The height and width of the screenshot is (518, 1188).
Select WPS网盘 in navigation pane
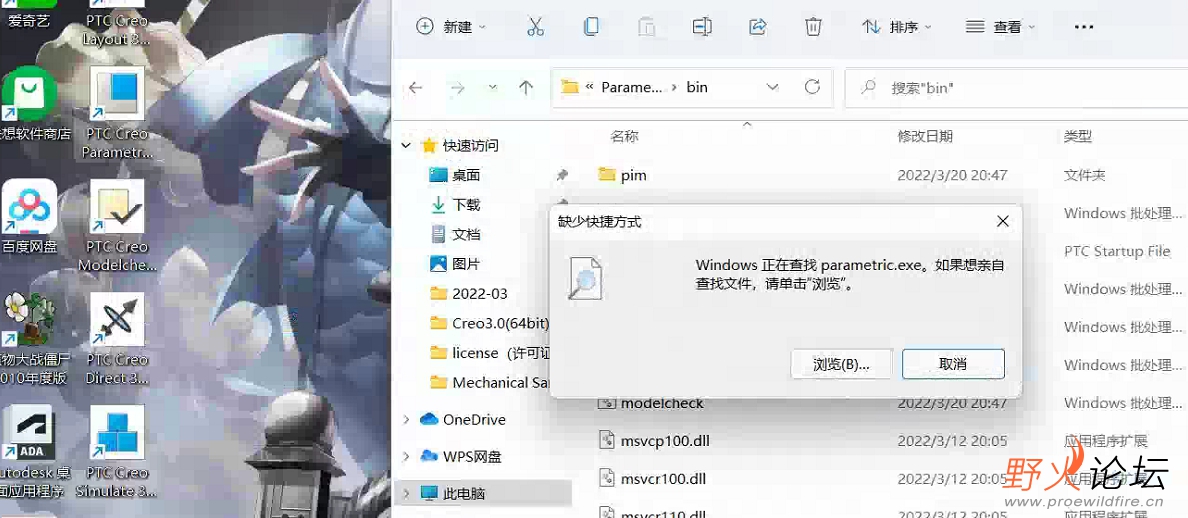pyautogui.click(x=472, y=457)
